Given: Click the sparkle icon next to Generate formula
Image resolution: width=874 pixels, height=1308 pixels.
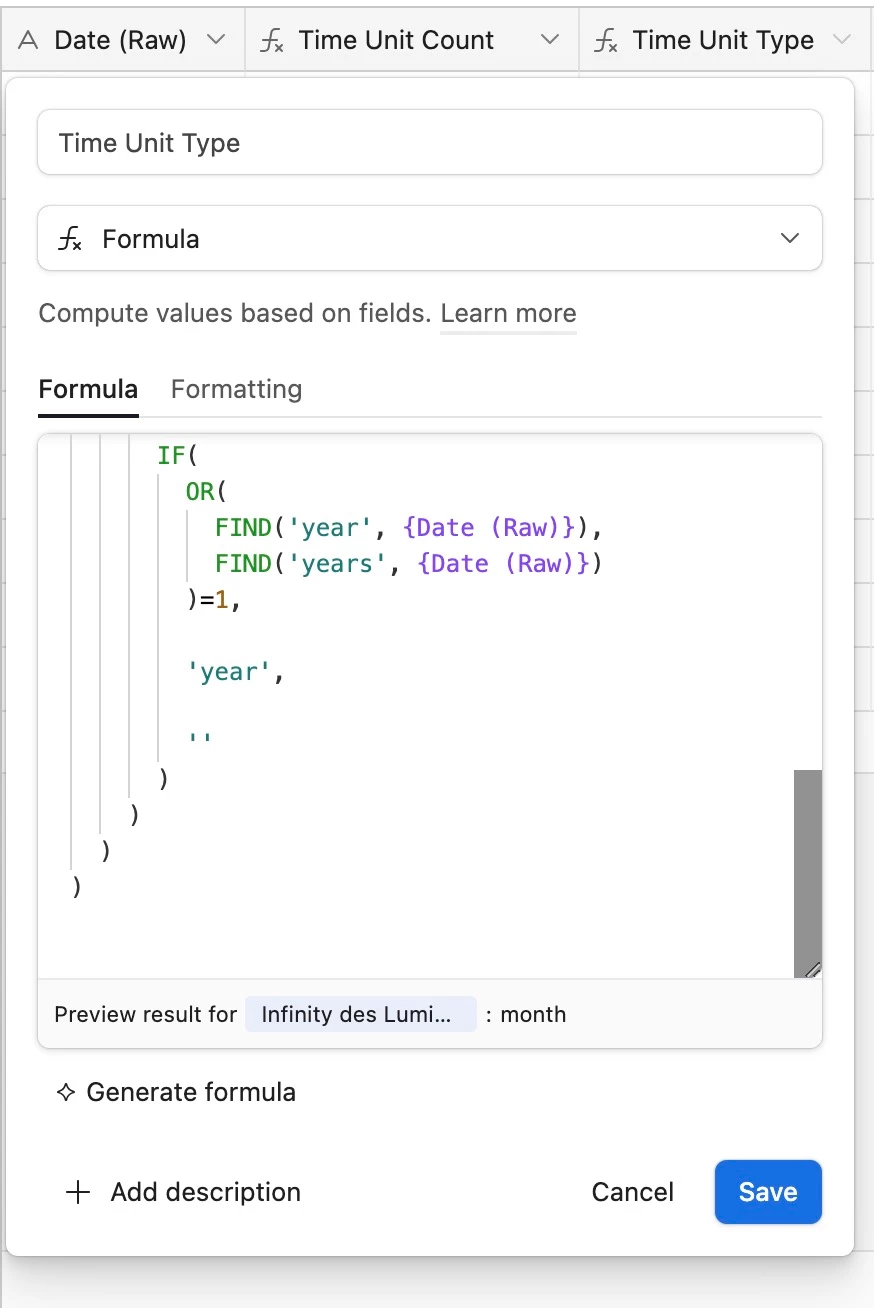Looking at the screenshot, I should (x=66, y=1092).
